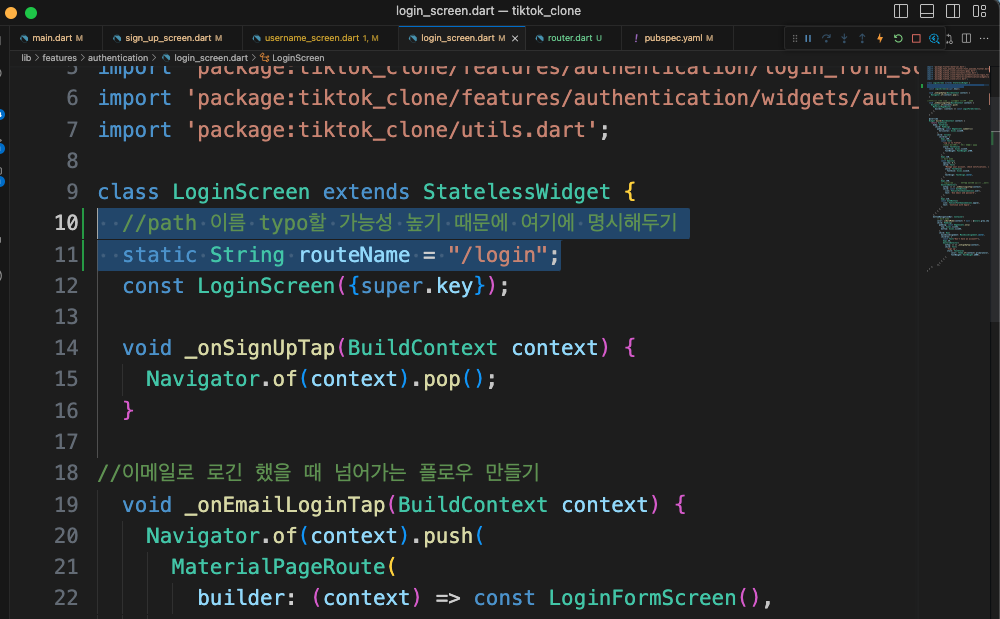1000x619 pixels.
Task: Stop debugging with the red square
Action: click(x=916, y=38)
